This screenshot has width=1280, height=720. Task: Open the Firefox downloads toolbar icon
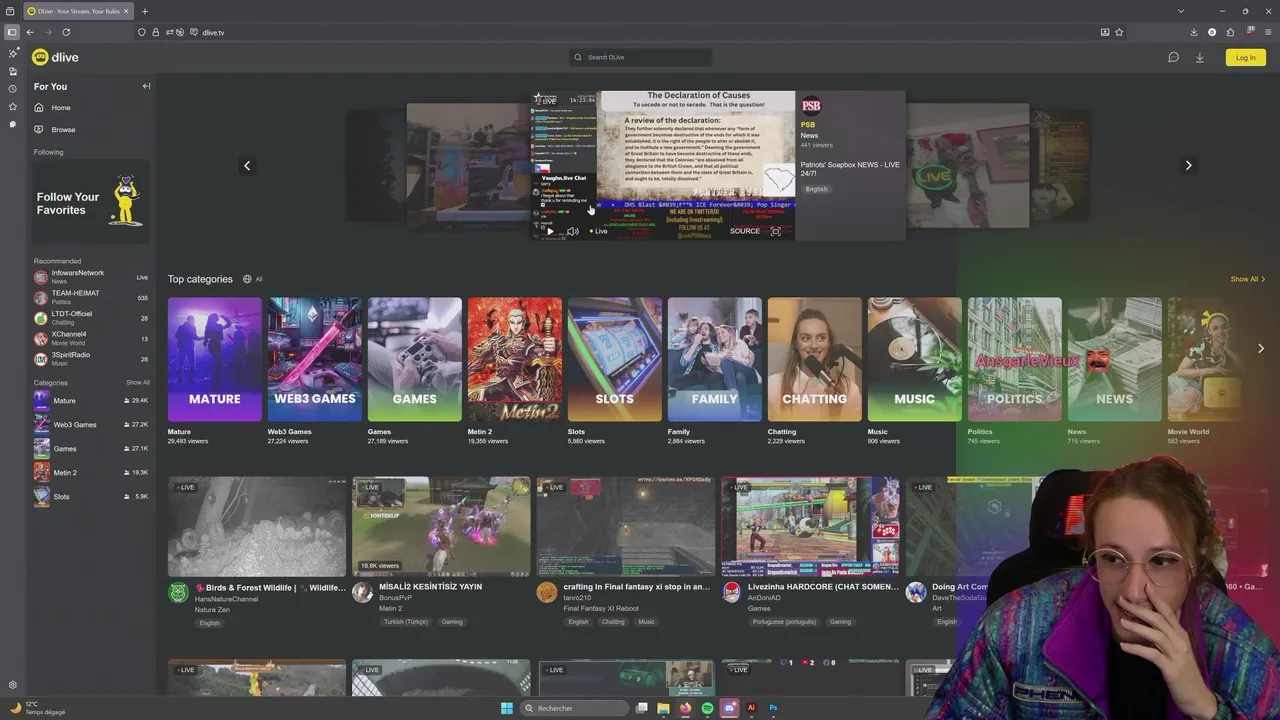tap(1194, 32)
